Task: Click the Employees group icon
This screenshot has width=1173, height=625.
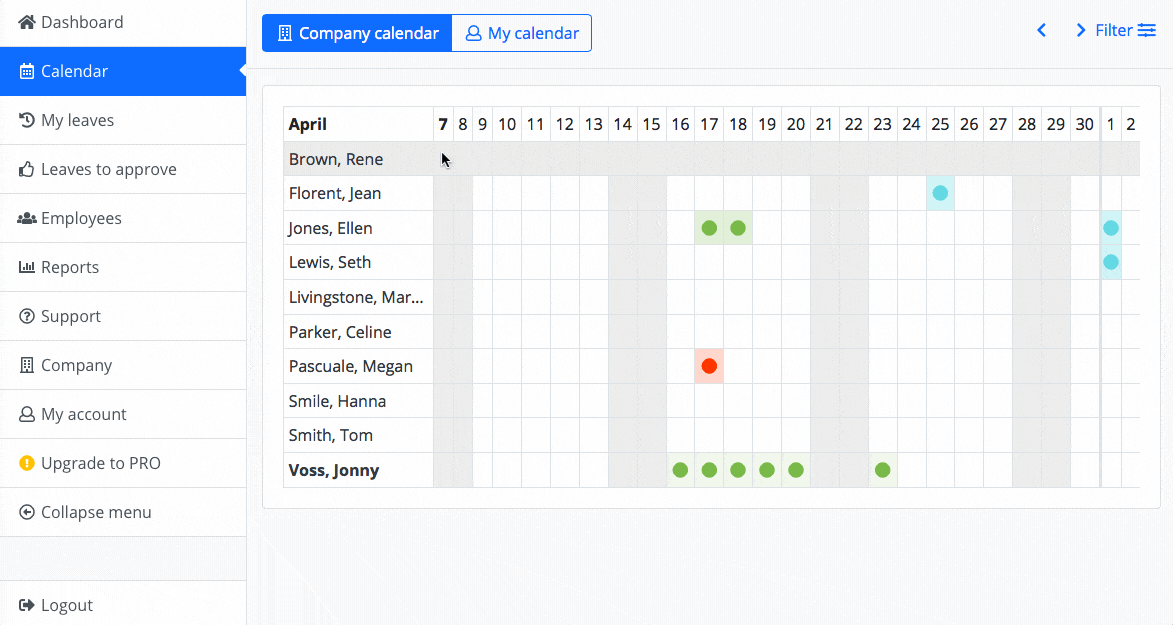Action: coord(27,218)
